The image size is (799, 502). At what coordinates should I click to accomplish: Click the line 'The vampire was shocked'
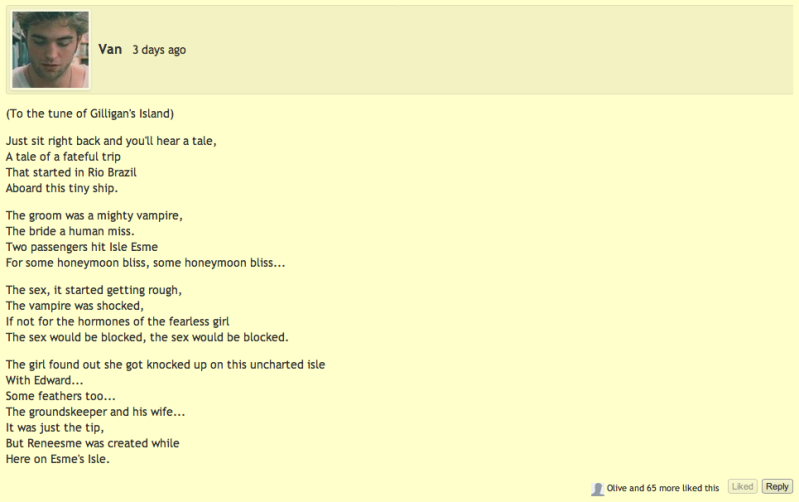pyautogui.click(x=75, y=306)
